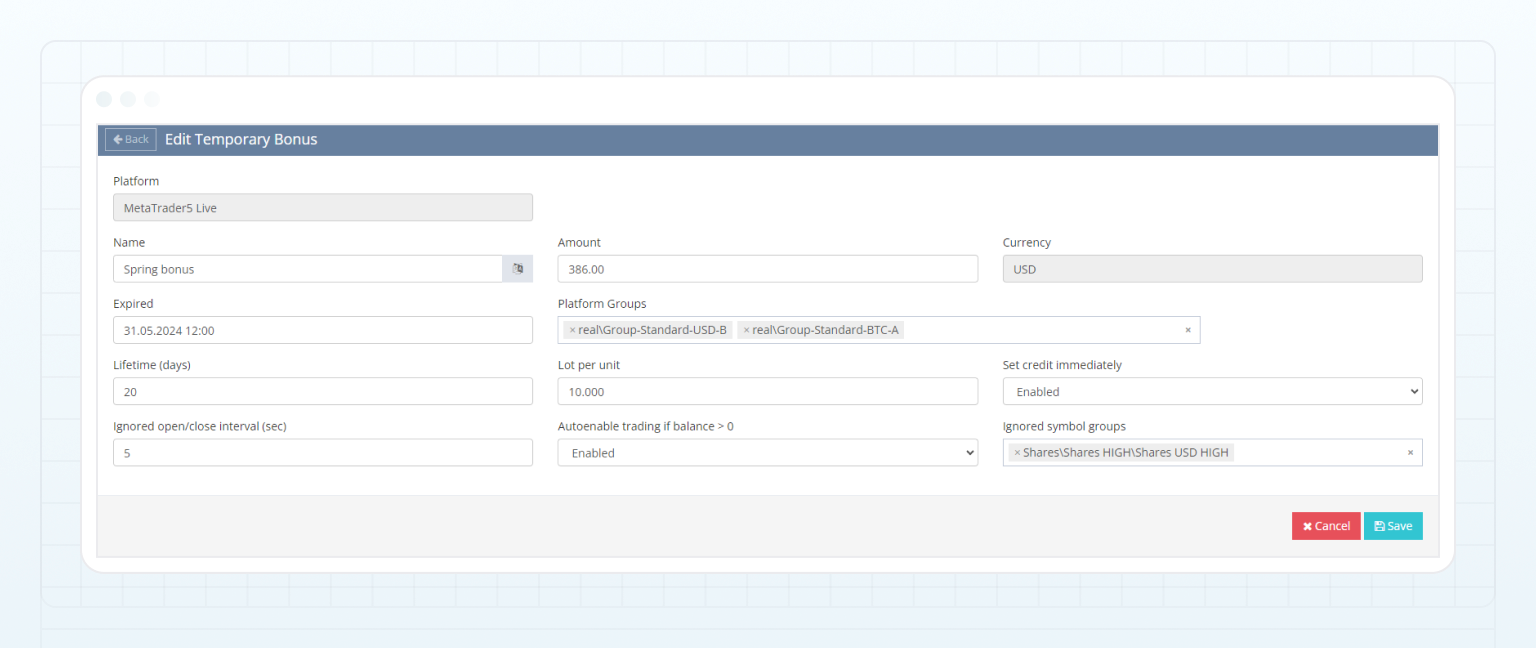Click the floppy disk icon on Save
The image size is (1536, 648).
(x=1379, y=525)
